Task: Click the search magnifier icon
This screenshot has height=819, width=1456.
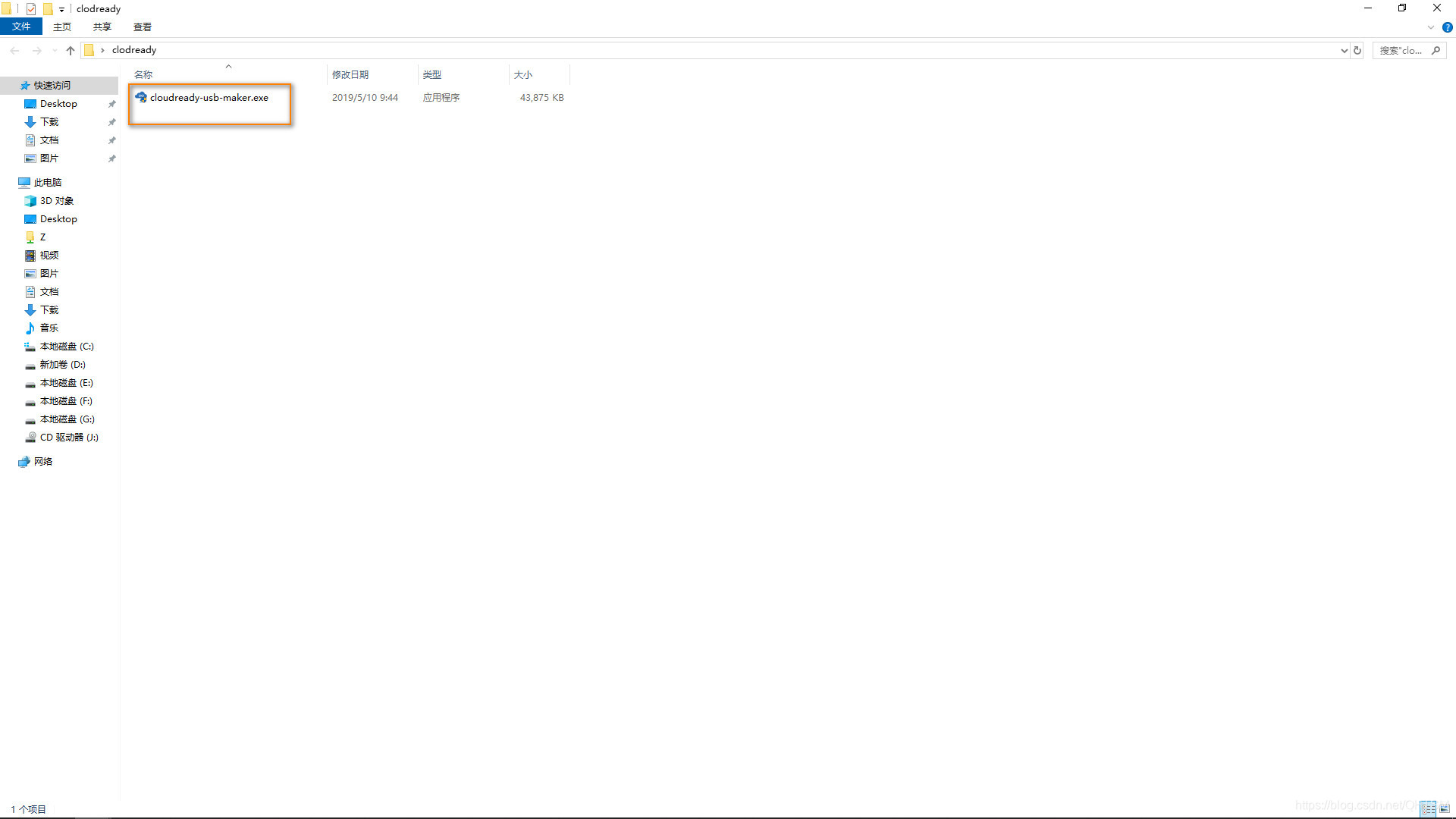Action: 1436,50
